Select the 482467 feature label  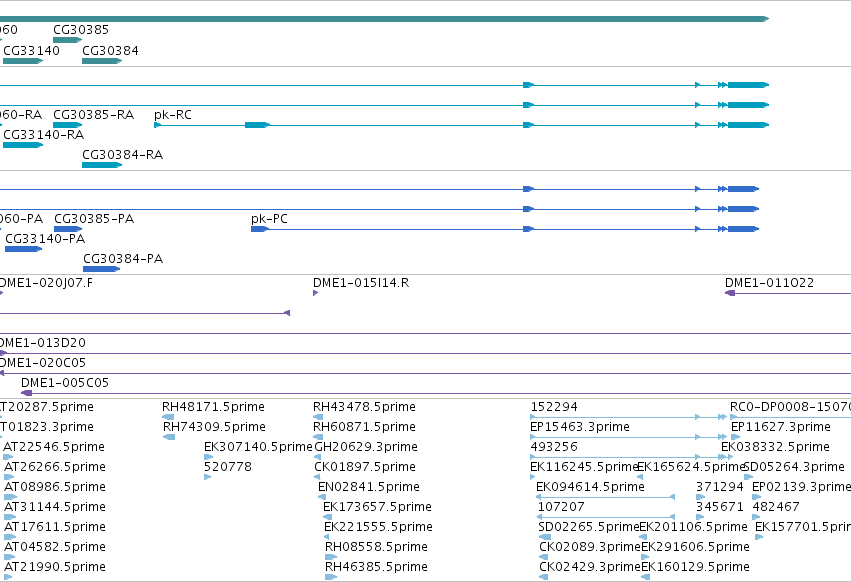[776, 507]
